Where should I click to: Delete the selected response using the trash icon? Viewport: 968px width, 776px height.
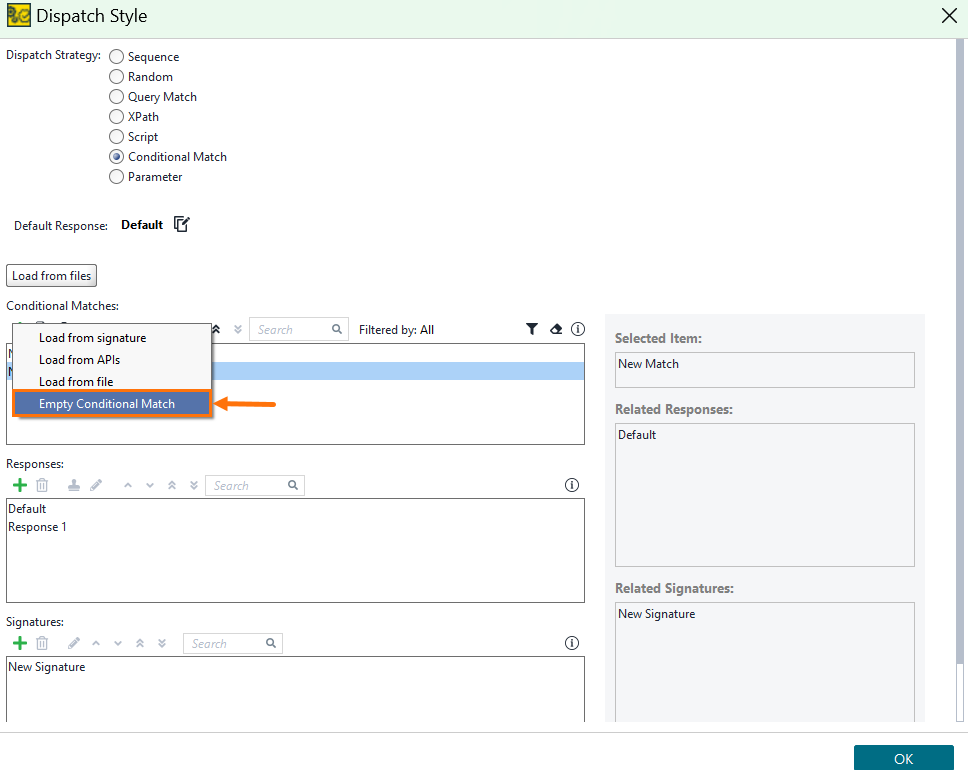click(x=41, y=485)
